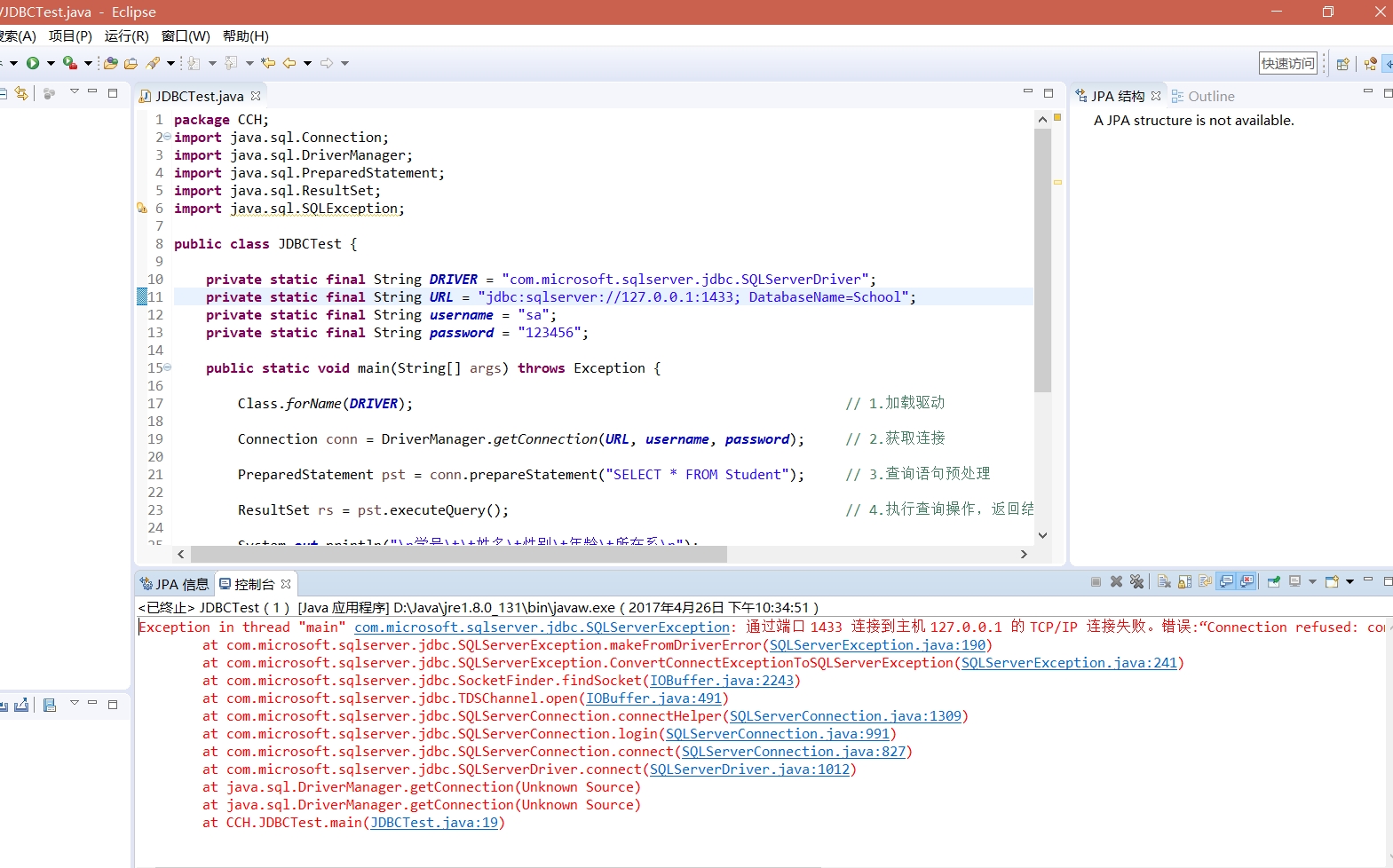Click the Back navigation arrow

[289, 63]
